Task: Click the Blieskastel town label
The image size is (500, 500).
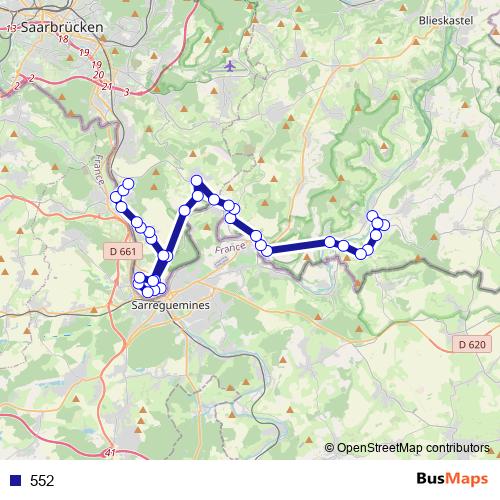Action: coord(446,21)
